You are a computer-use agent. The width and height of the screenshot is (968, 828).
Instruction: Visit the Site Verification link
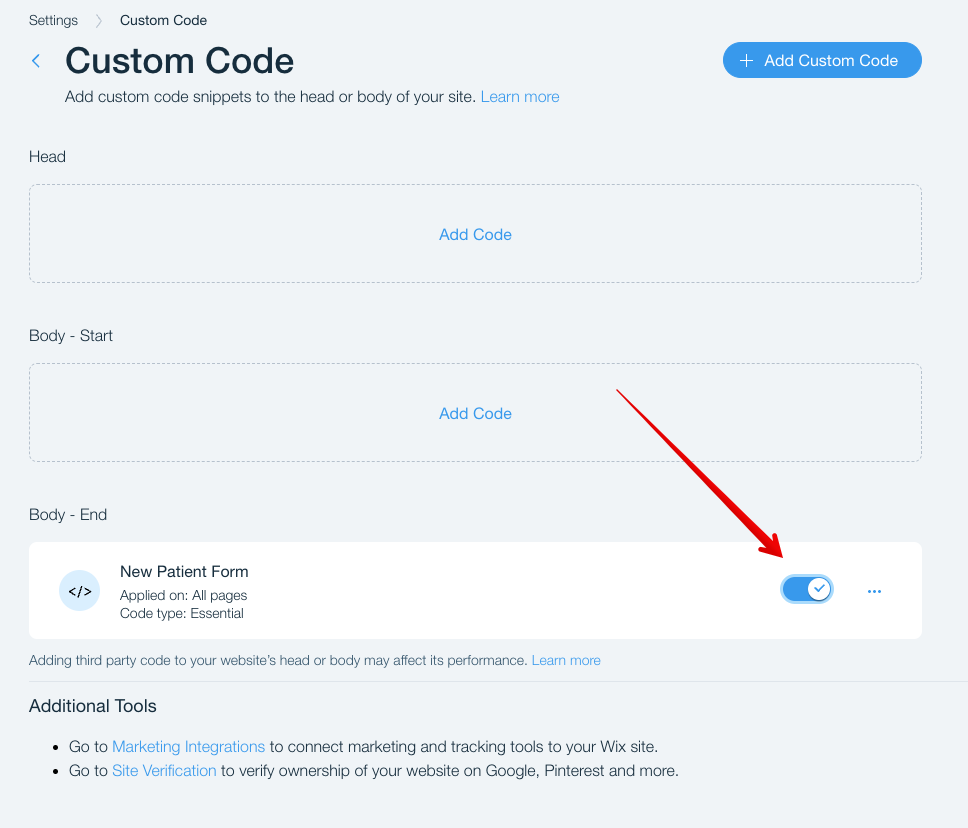point(164,771)
